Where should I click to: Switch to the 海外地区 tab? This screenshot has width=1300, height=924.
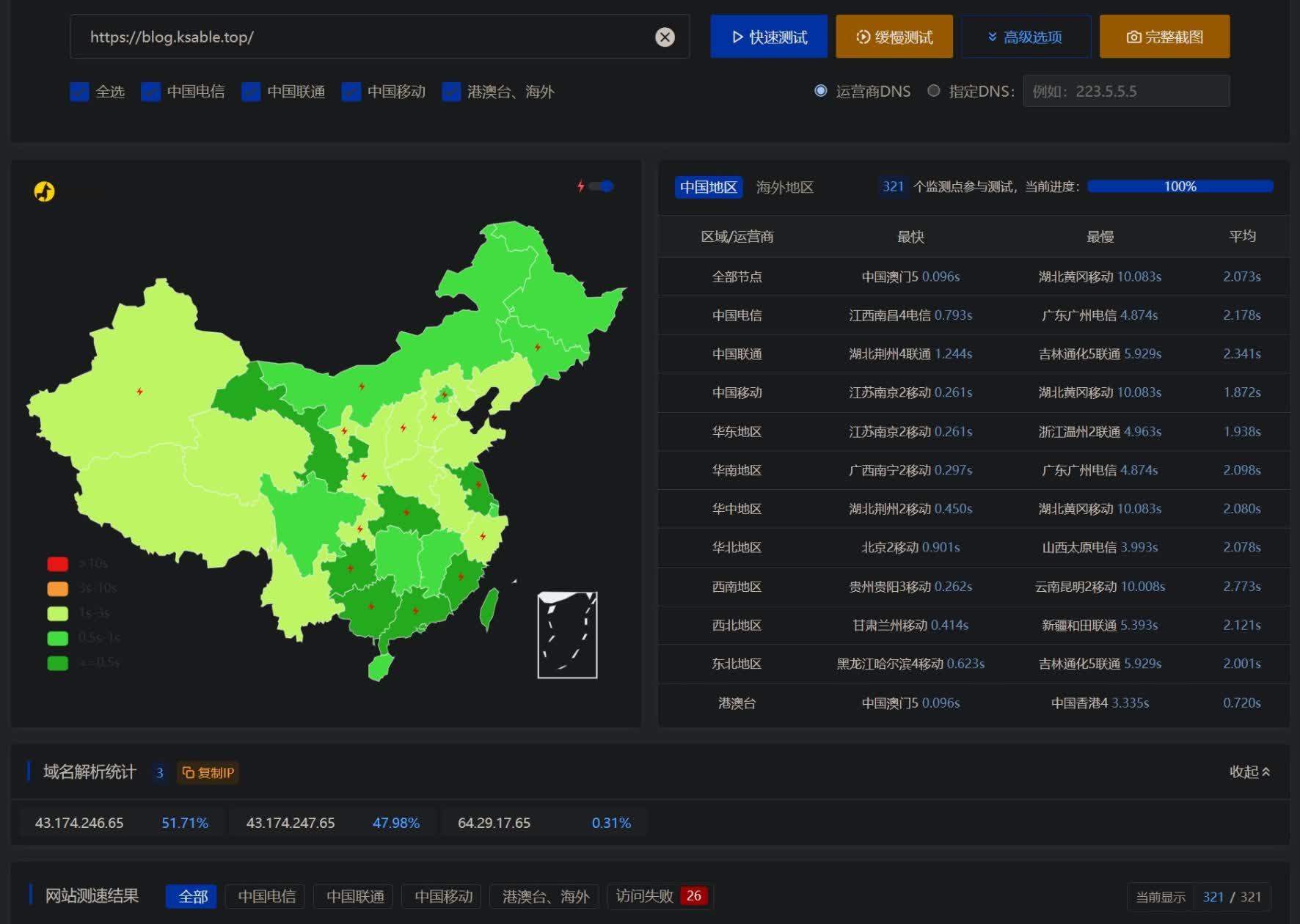(784, 187)
